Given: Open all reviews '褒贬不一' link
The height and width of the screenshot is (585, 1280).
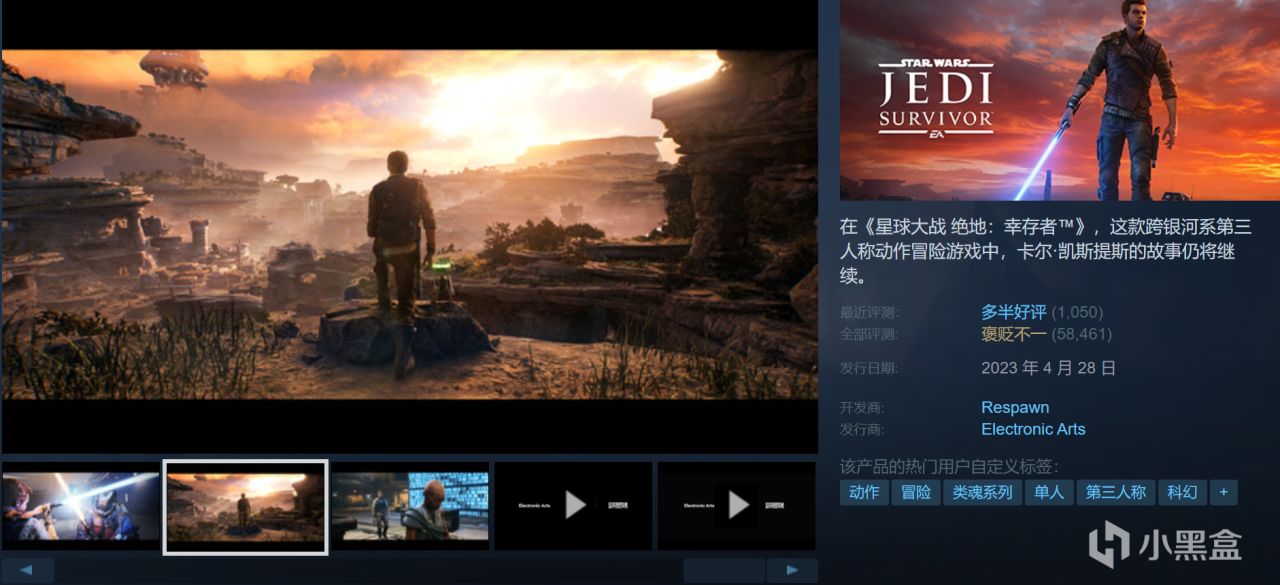Looking at the screenshot, I should click(x=1013, y=334).
